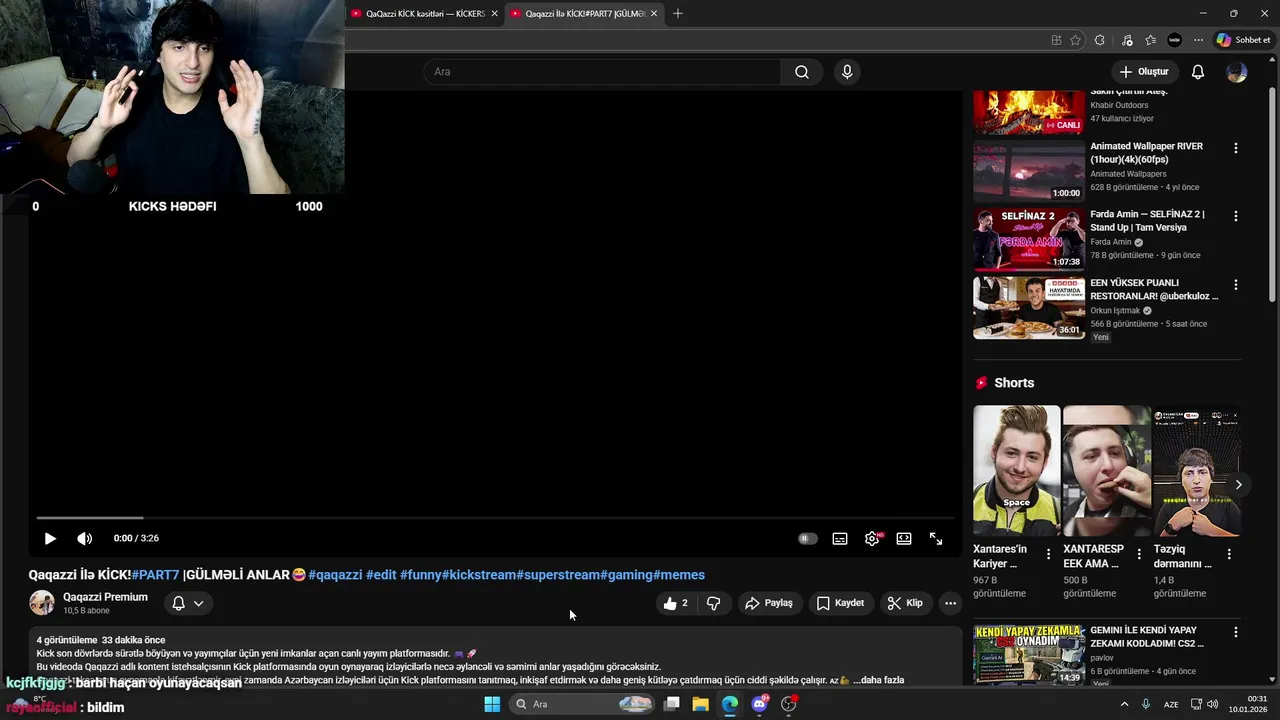This screenshot has width=1280, height=720.
Task: Turn on subtitles with the captions icon
Action: tap(840, 538)
